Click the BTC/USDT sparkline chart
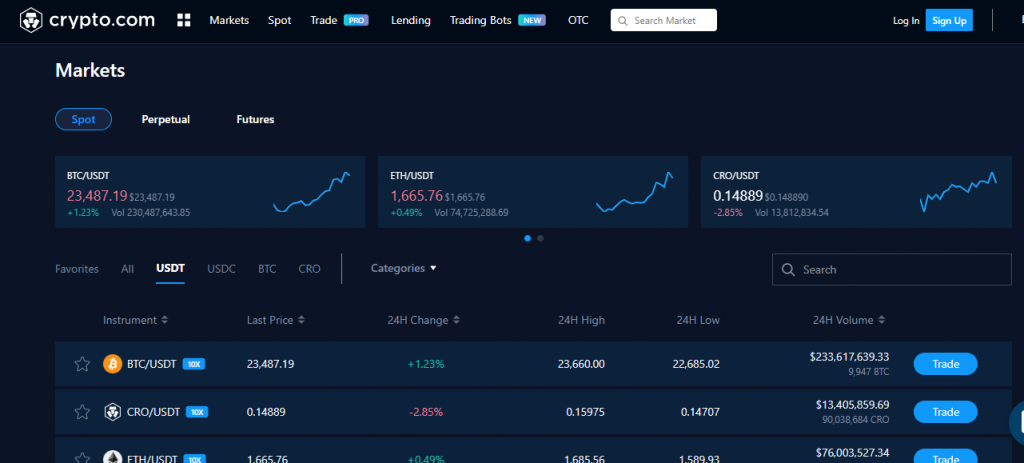The width and height of the screenshot is (1024, 463). [312, 192]
